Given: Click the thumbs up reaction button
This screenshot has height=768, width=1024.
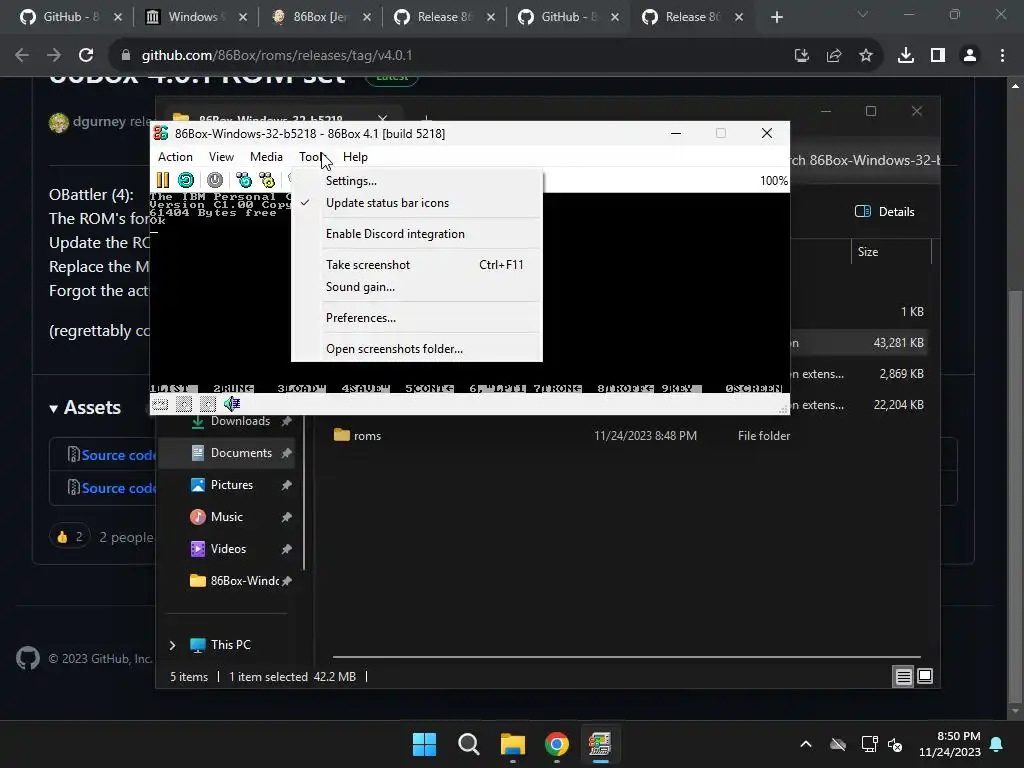Looking at the screenshot, I should click(69, 537).
